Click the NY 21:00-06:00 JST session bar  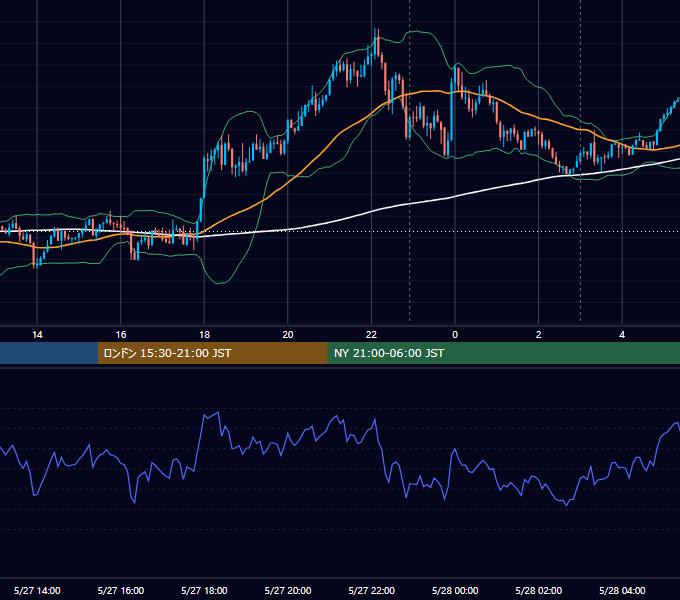pos(503,353)
